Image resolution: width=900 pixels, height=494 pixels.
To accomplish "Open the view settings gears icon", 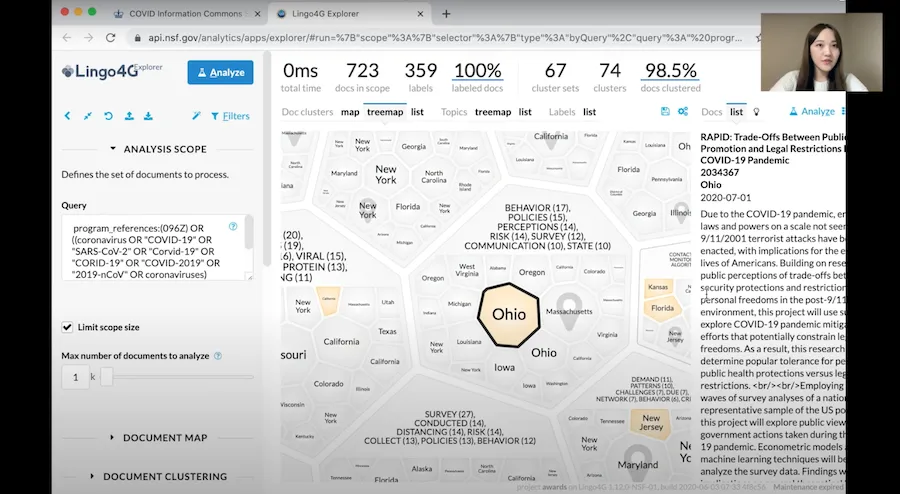I will (x=682, y=111).
